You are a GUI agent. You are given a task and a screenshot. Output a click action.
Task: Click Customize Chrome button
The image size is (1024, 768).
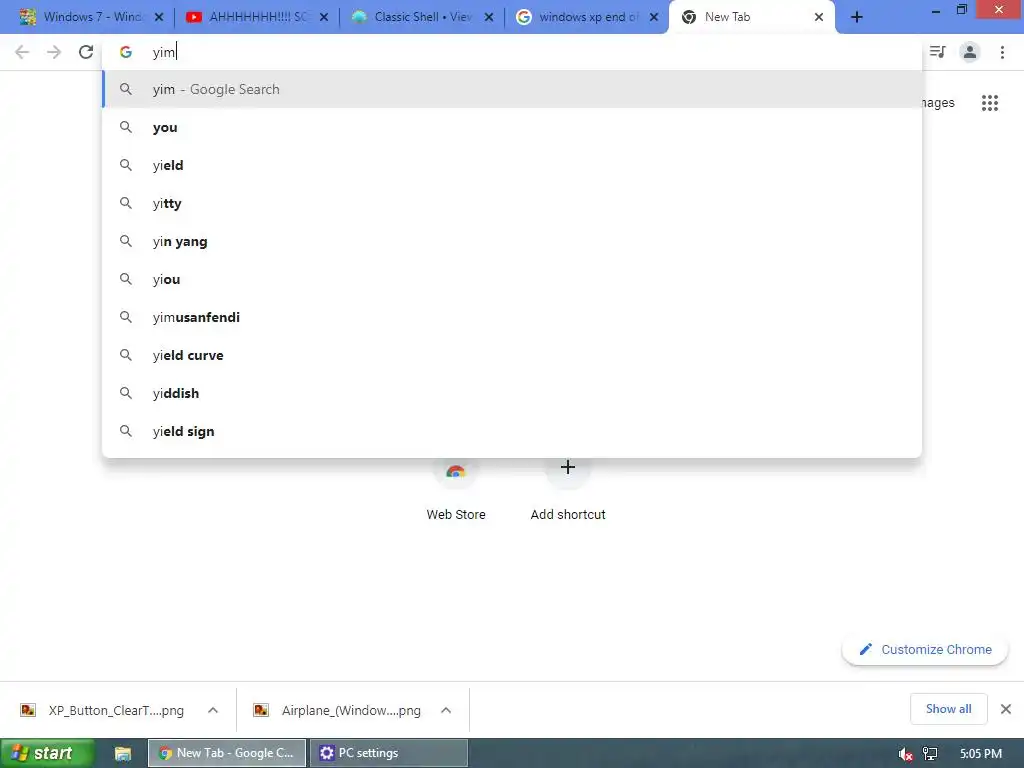point(925,649)
